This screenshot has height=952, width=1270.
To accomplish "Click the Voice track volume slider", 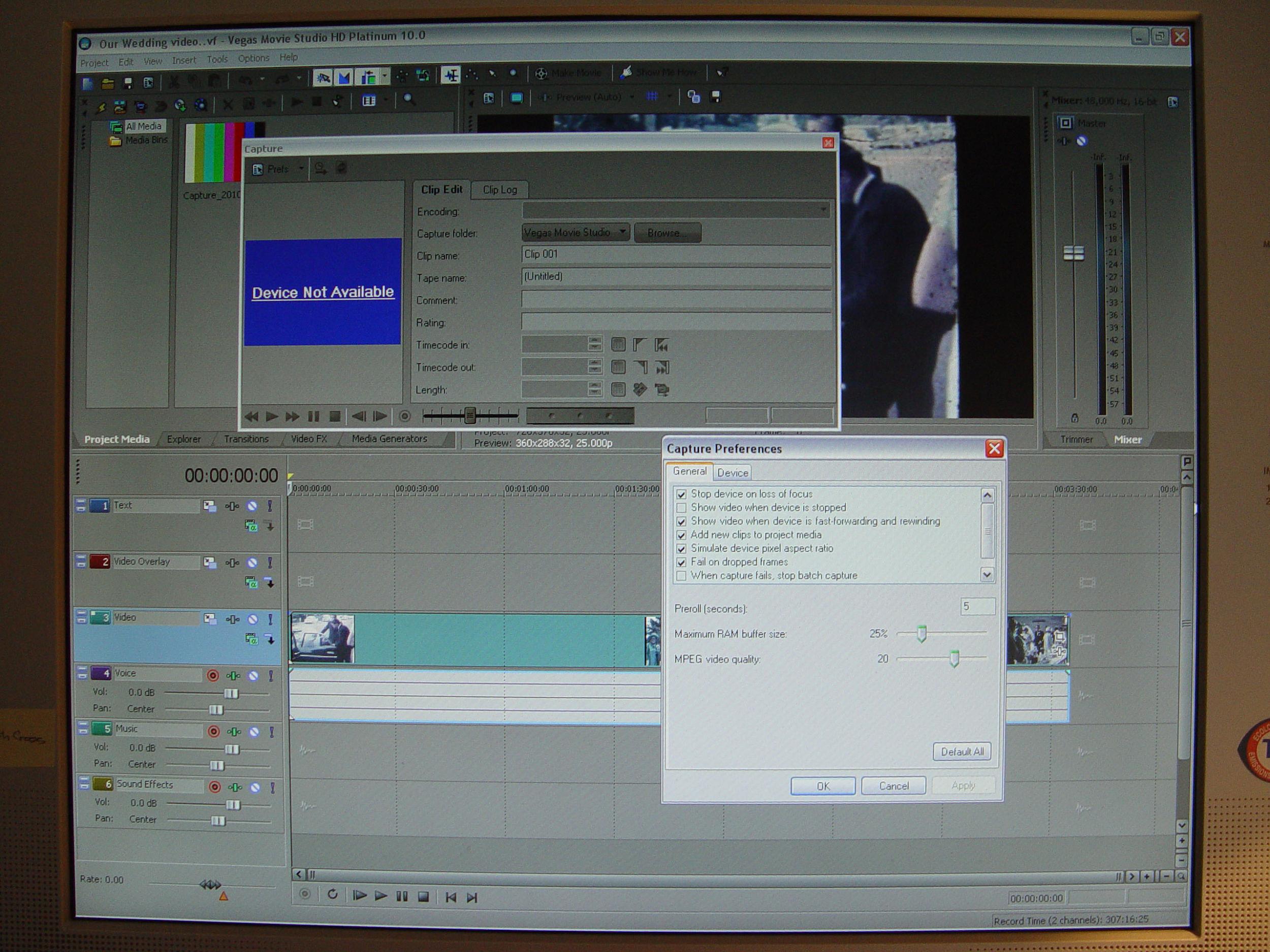I will (x=231, y=693).
